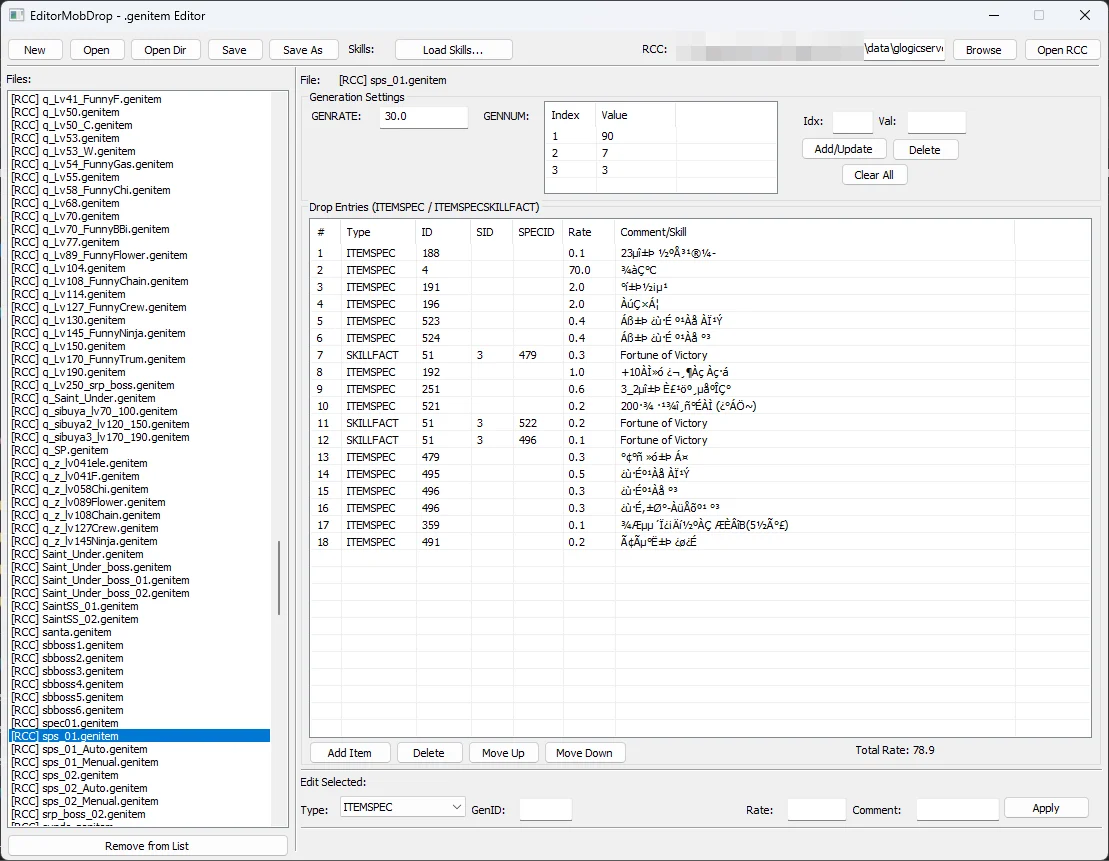Click the Save As button
The image size is (1109, 861).
point(303,50)
